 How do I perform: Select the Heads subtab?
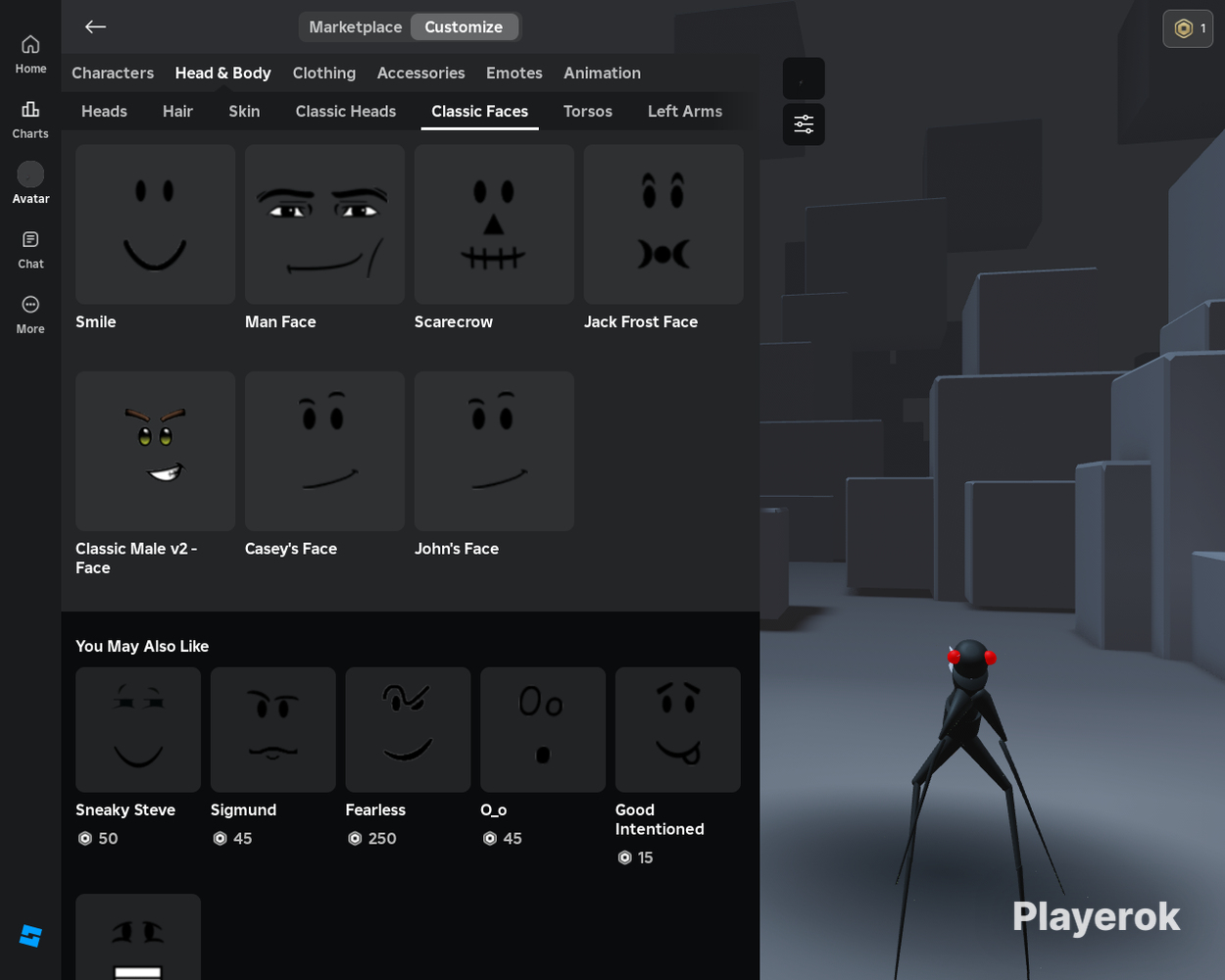click(104, 111)
